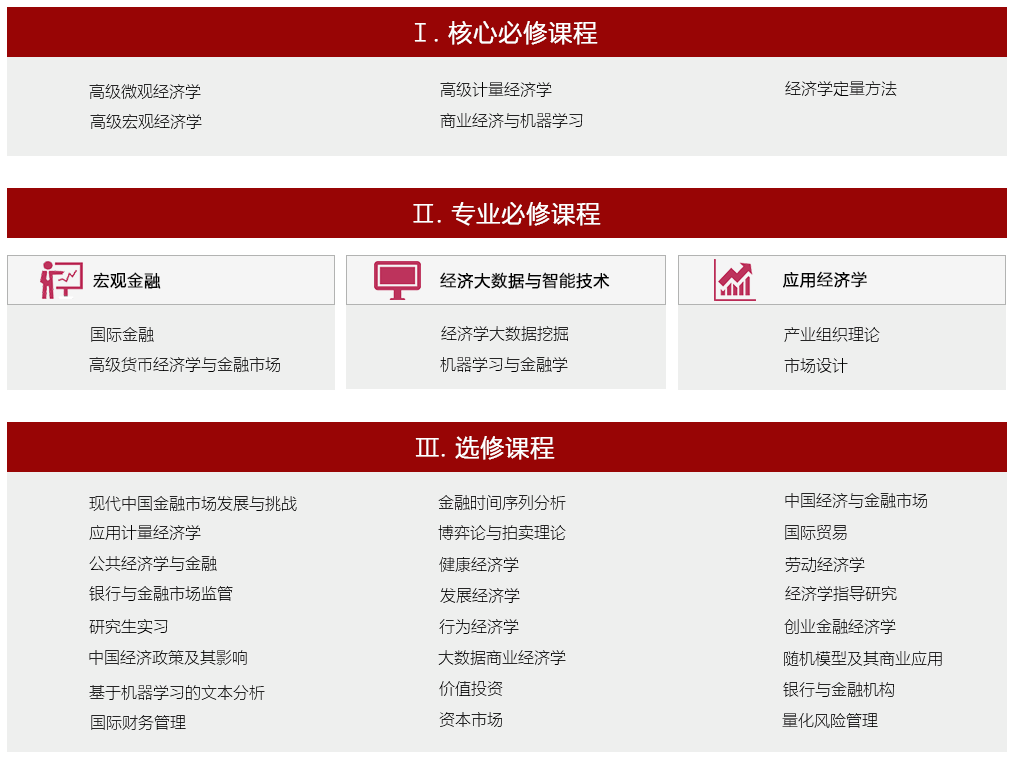The image size is (1014, 759).
Task: Click 机器学习与金融学 course entry
Action: 485,365
